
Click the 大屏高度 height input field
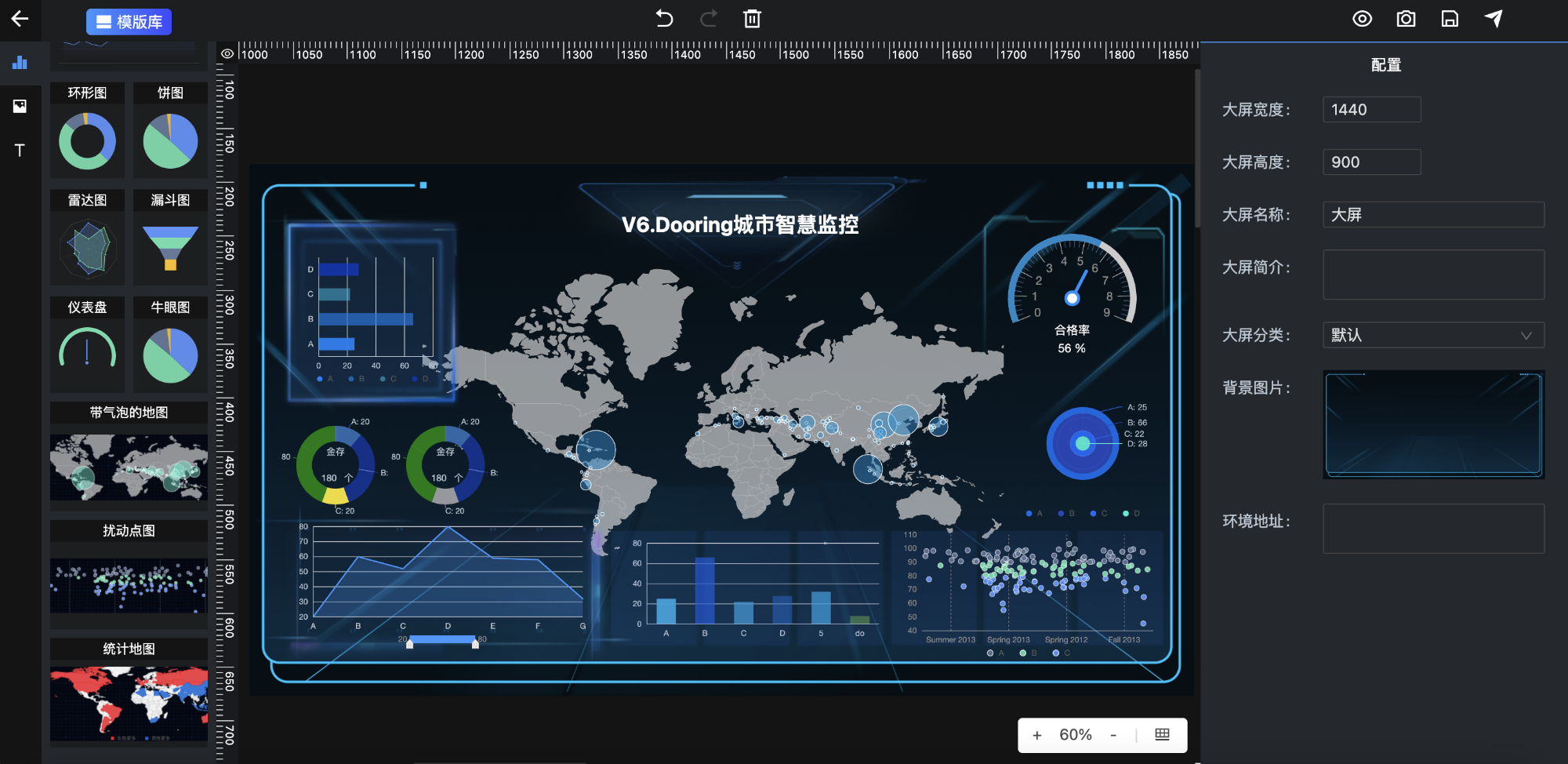1371,162
